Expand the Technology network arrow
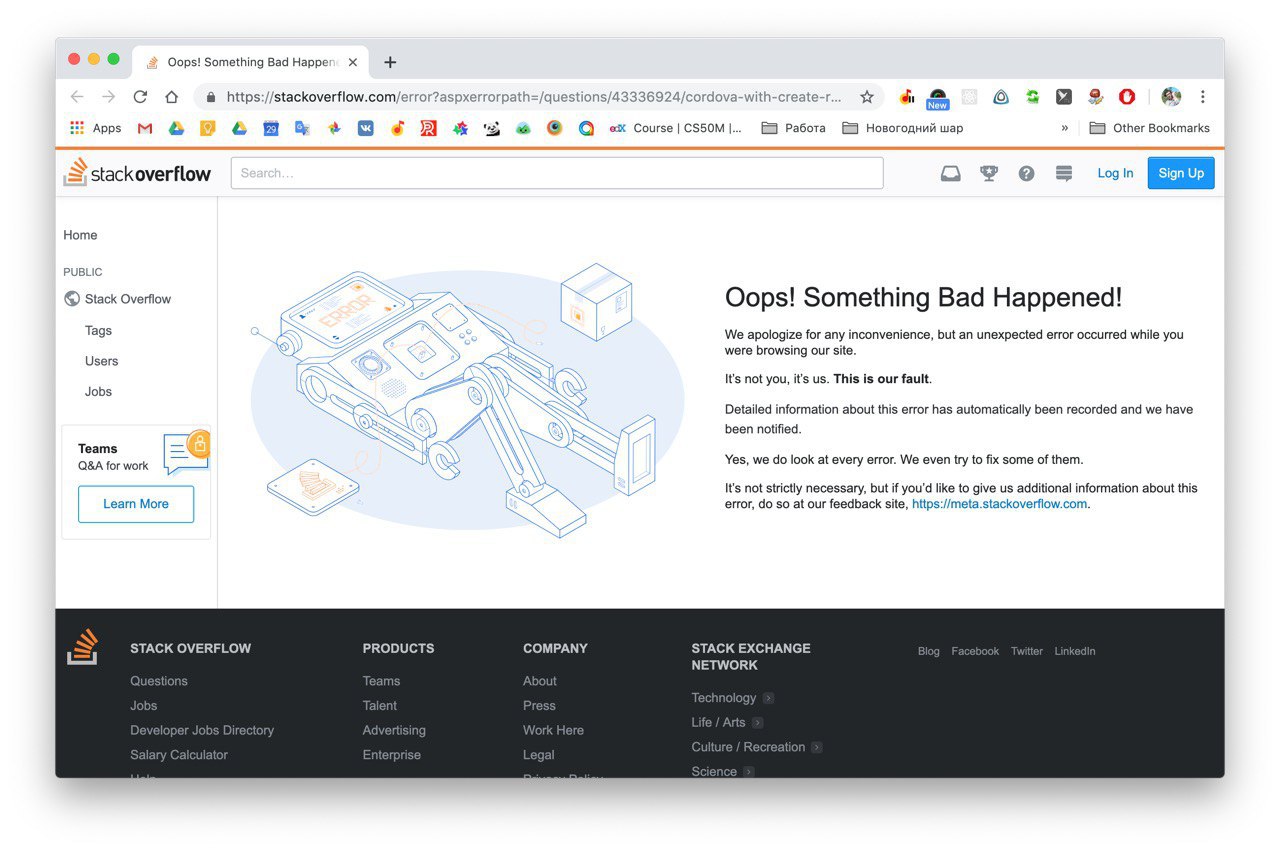The width and height of the screenshot is (1280, 851). click(768, 698)
